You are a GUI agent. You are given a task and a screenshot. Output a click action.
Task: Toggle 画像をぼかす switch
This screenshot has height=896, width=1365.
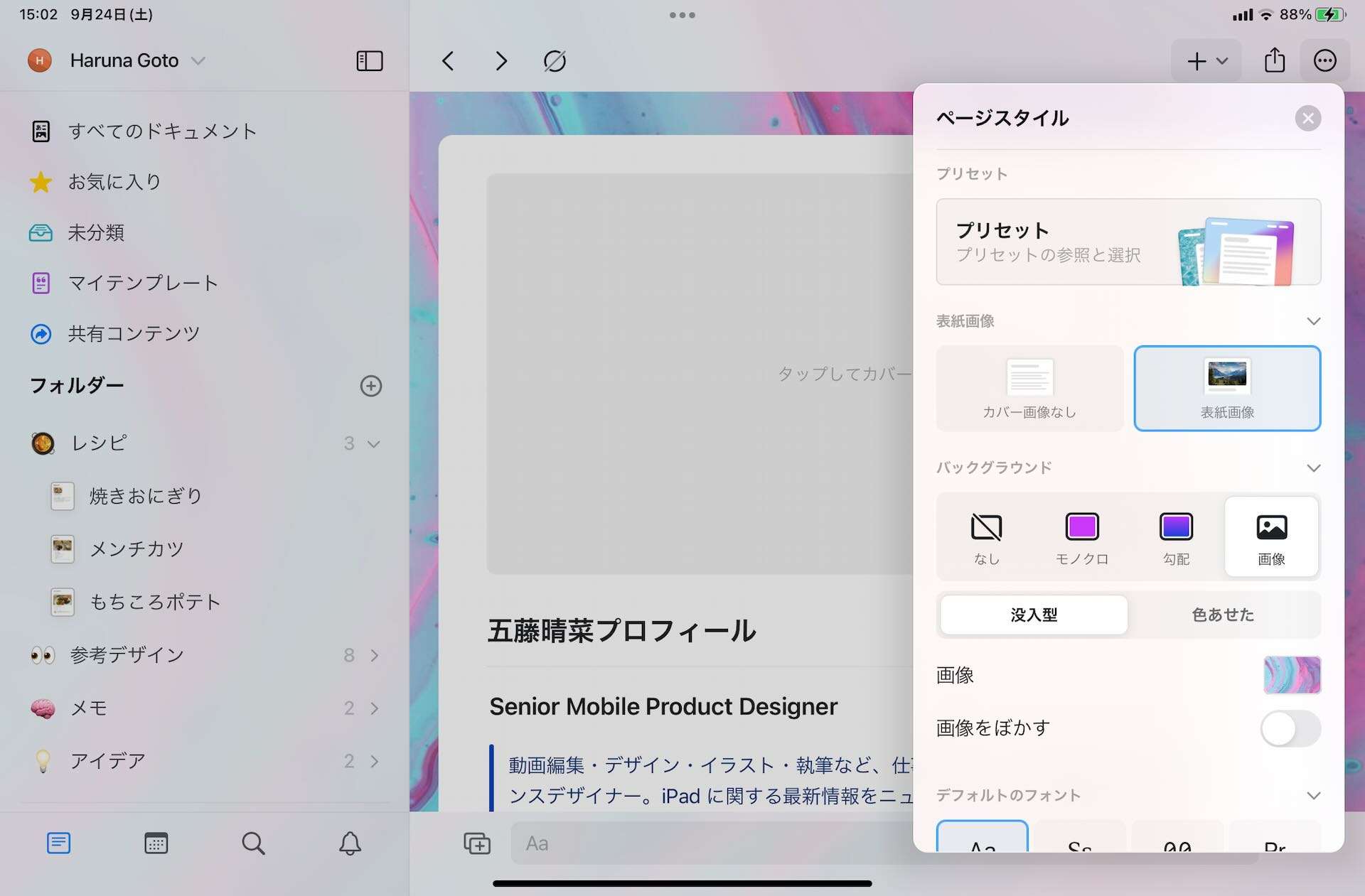point(1290,729)
